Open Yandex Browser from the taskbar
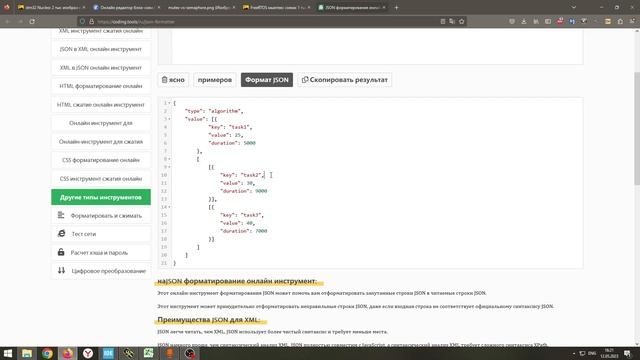Screen dimensions: 640x360 pyautogui.click(x=88, y=353)
